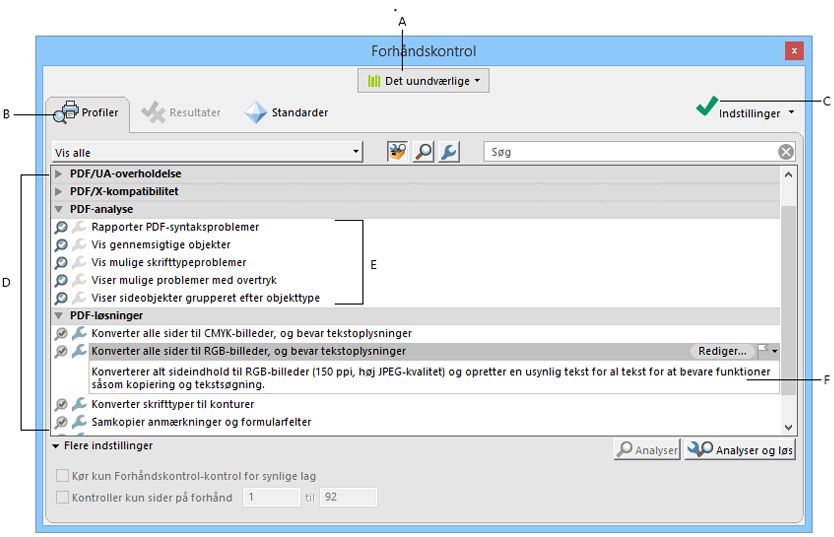The height and width of the screenshot is (537, 834).
Task: Open the Det uundværlige library dropdown
Action: [423, 81]
